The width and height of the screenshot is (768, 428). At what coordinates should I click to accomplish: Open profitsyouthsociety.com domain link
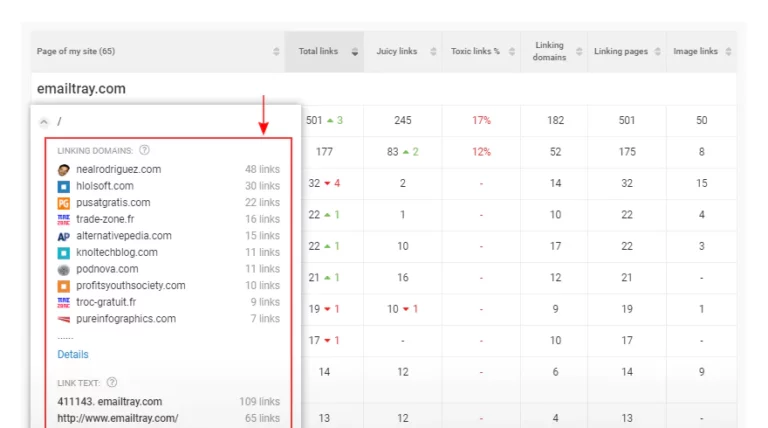(131, 285)
